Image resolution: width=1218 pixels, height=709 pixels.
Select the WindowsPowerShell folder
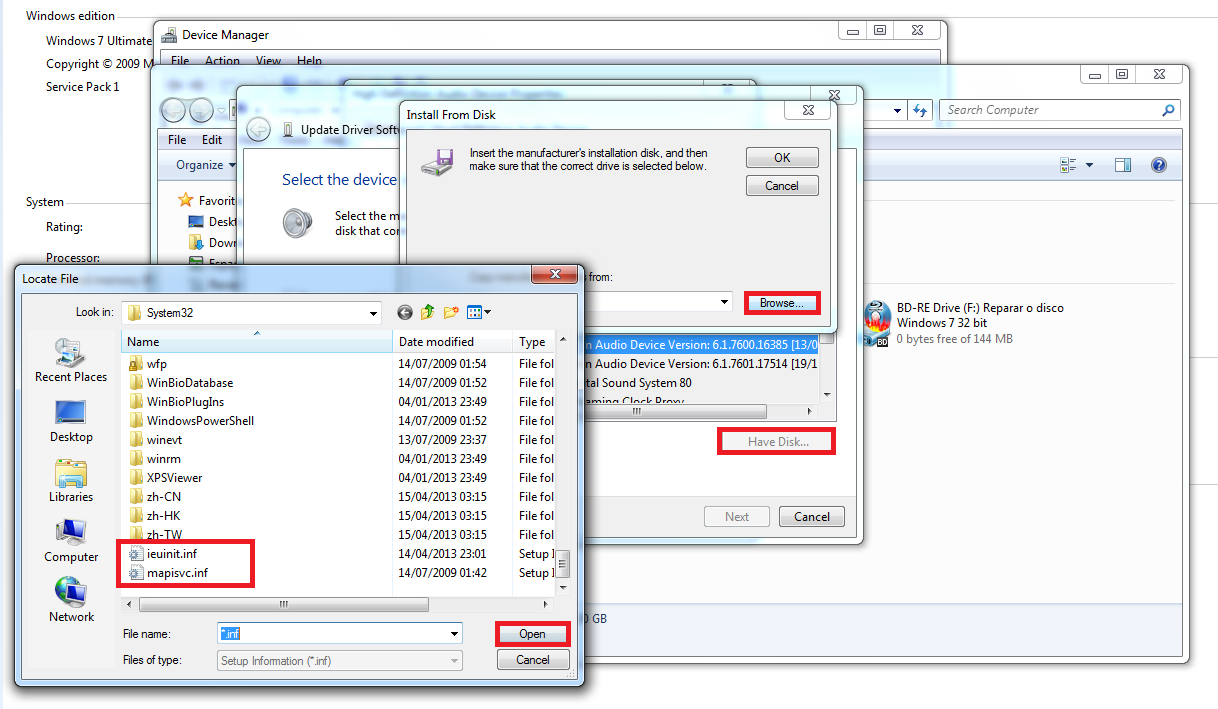(x=191, y=421)
